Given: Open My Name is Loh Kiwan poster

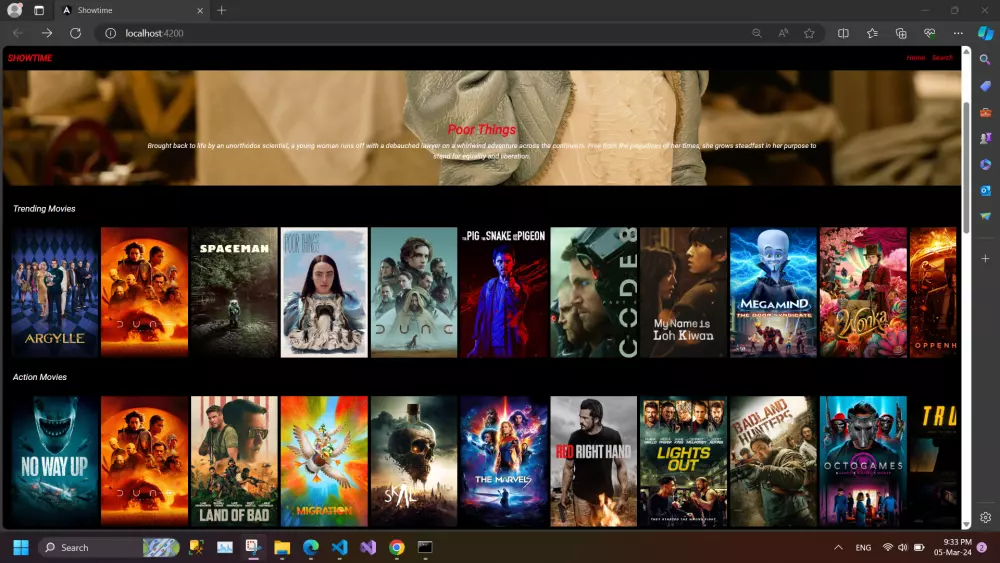Looking at the screenshot, I should tap(684, 292).
